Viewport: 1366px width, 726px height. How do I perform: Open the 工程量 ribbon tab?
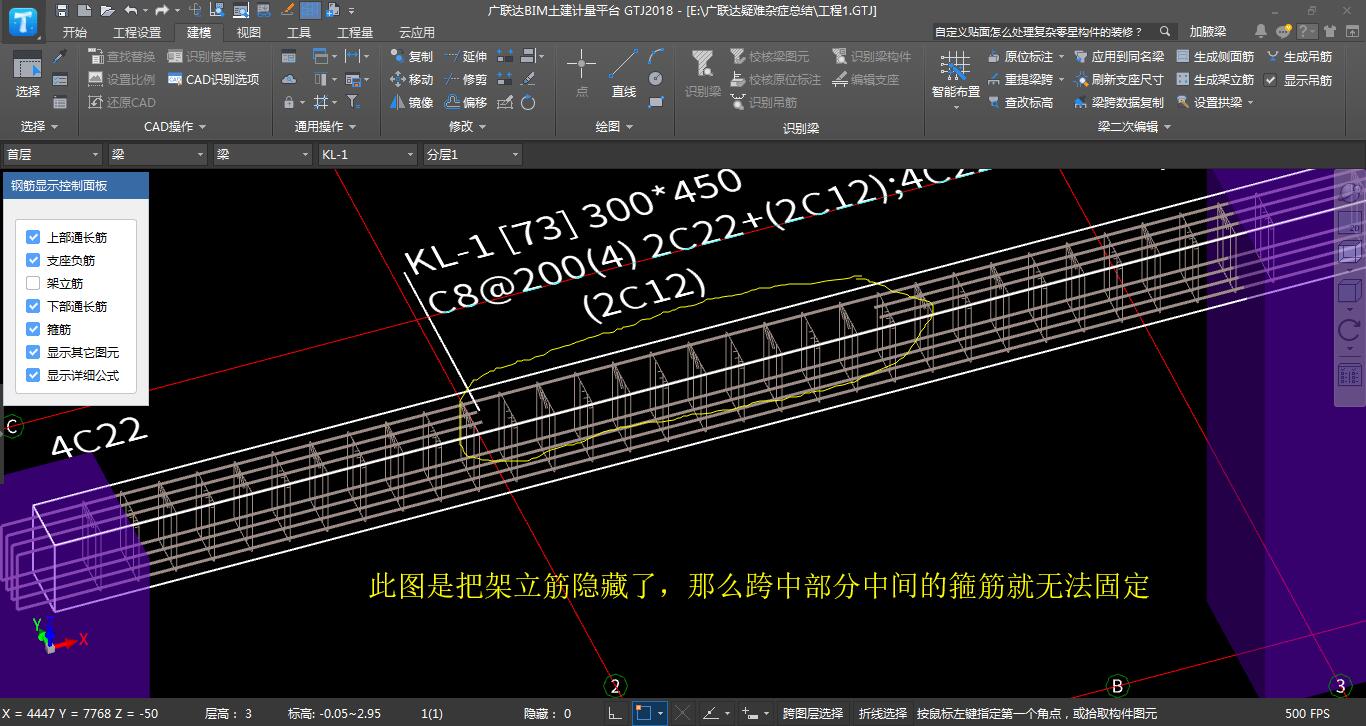pos(355,32)
